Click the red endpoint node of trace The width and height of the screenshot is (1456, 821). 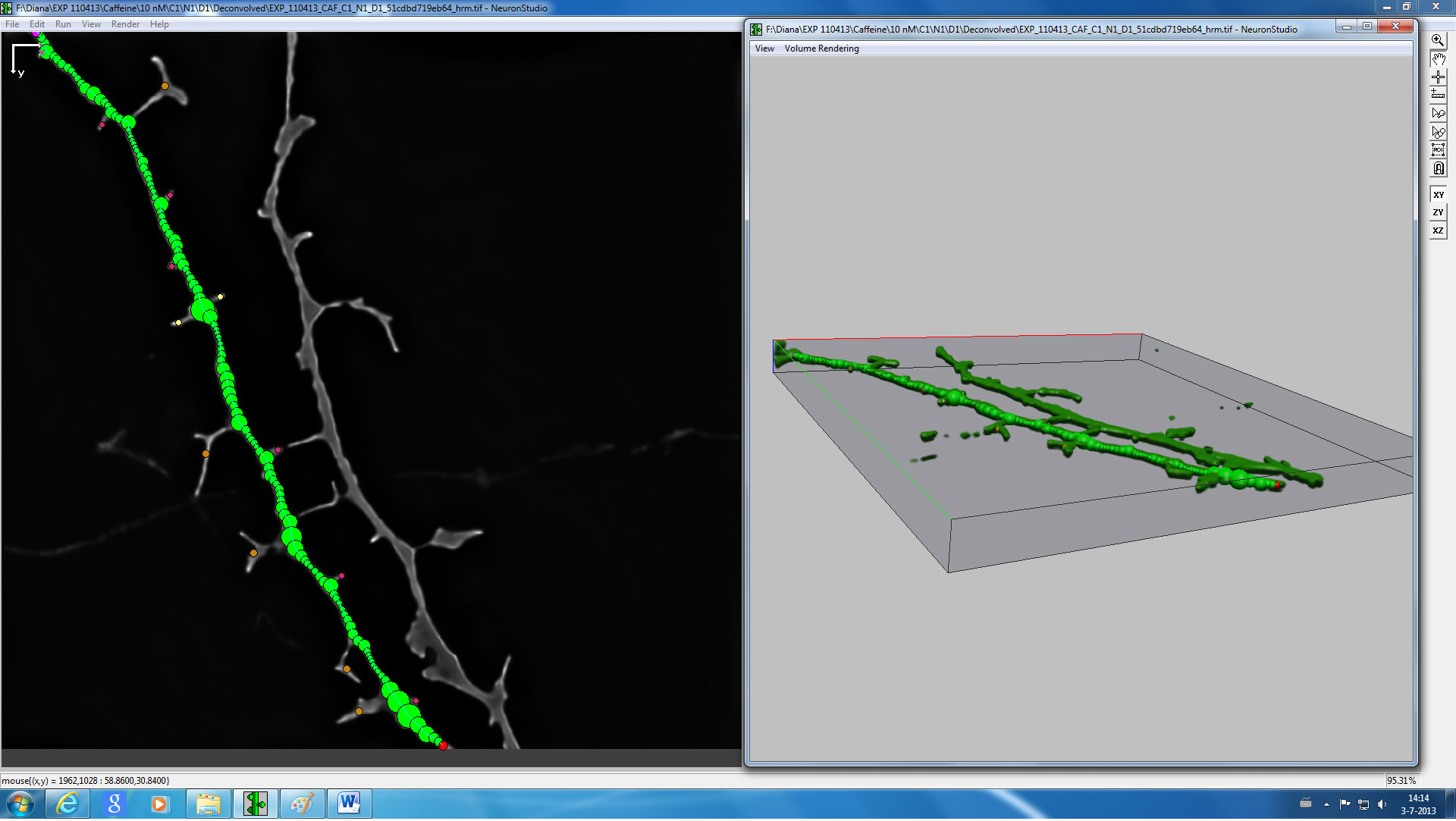pyautogui.click(x=444, y=746)
